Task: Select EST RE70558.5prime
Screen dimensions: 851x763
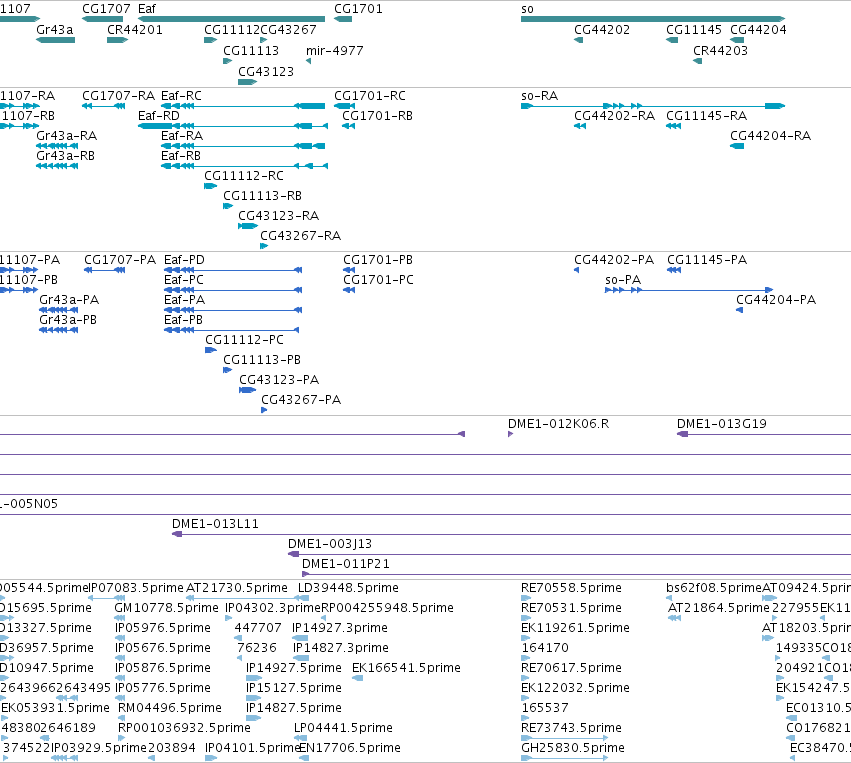Action: (x=571, y=588)
